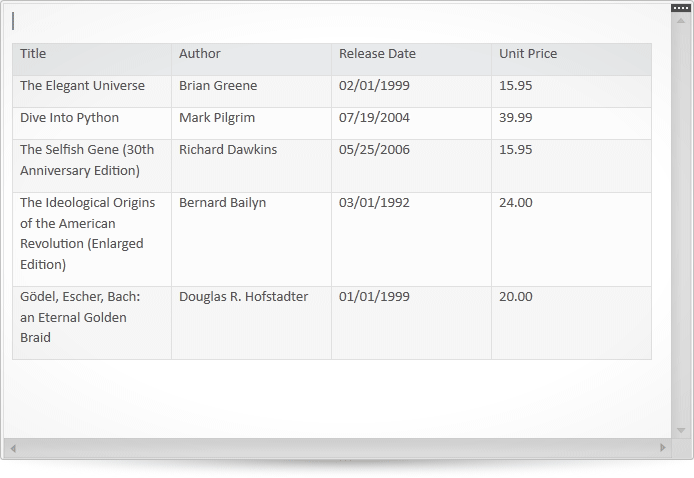
Task: Click the Brian Greene author cell
Action: tap(251, 91)
